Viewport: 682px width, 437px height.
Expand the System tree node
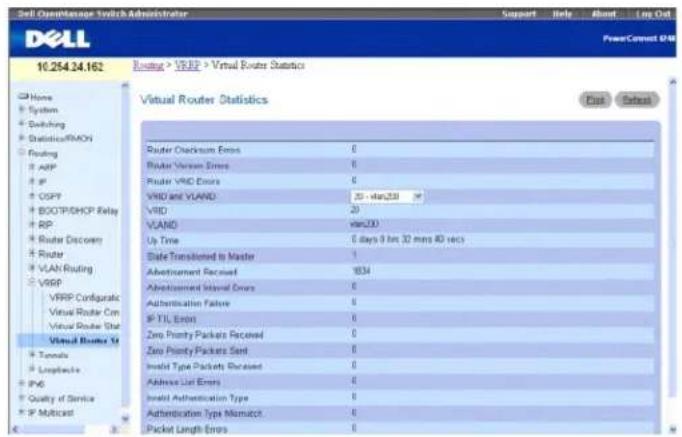pos(21,110)
